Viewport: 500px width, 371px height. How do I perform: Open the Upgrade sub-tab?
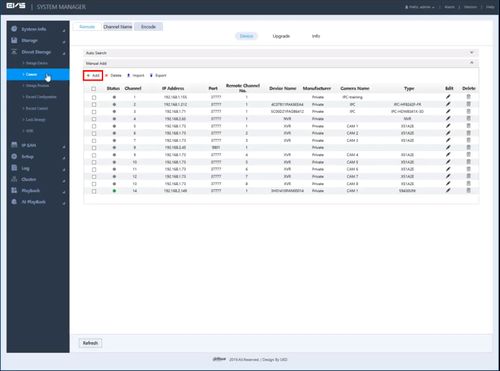pyautogui.click(x=281, y=36)
